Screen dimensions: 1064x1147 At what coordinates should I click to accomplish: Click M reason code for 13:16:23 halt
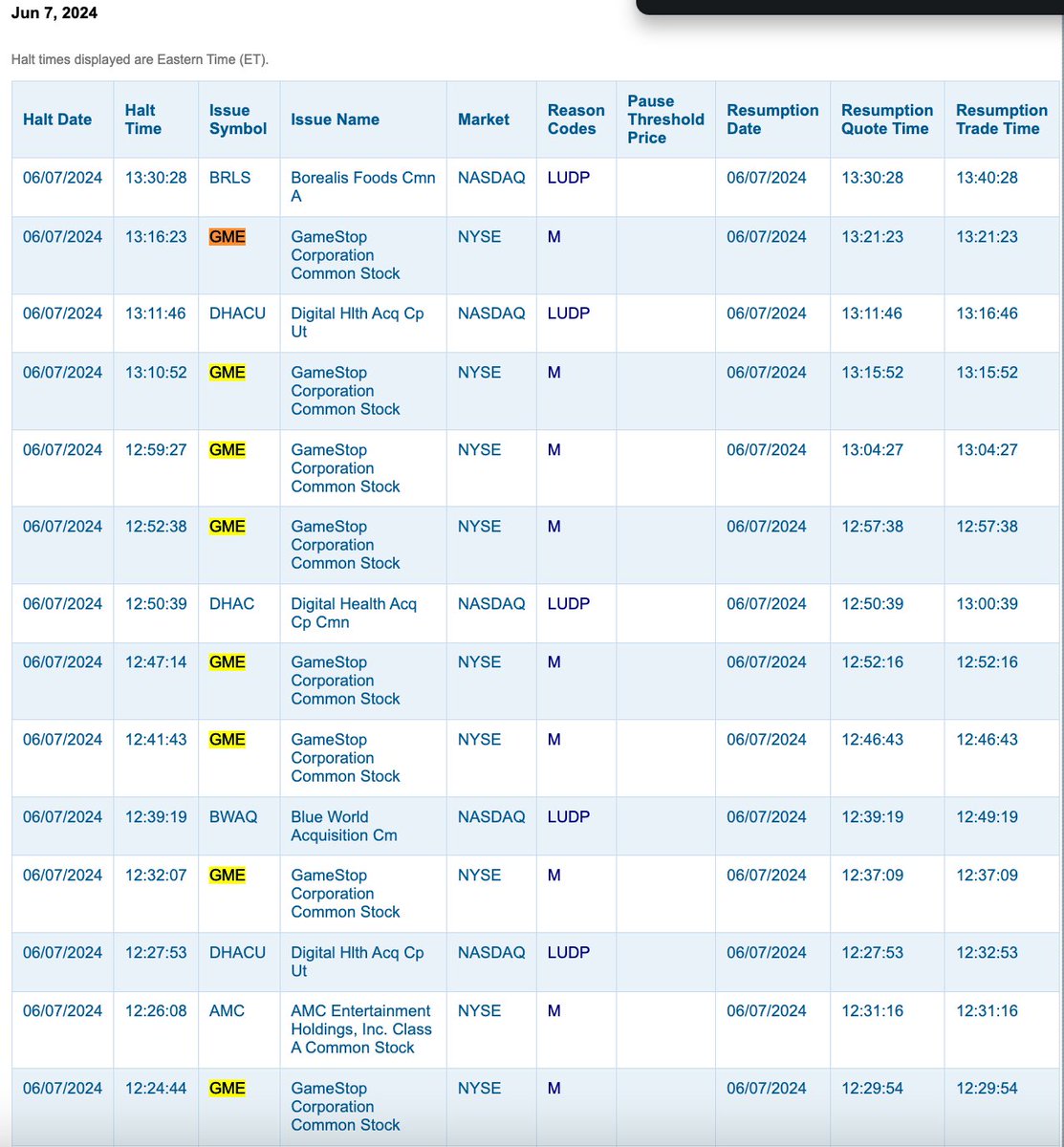[x=554, y=237]
